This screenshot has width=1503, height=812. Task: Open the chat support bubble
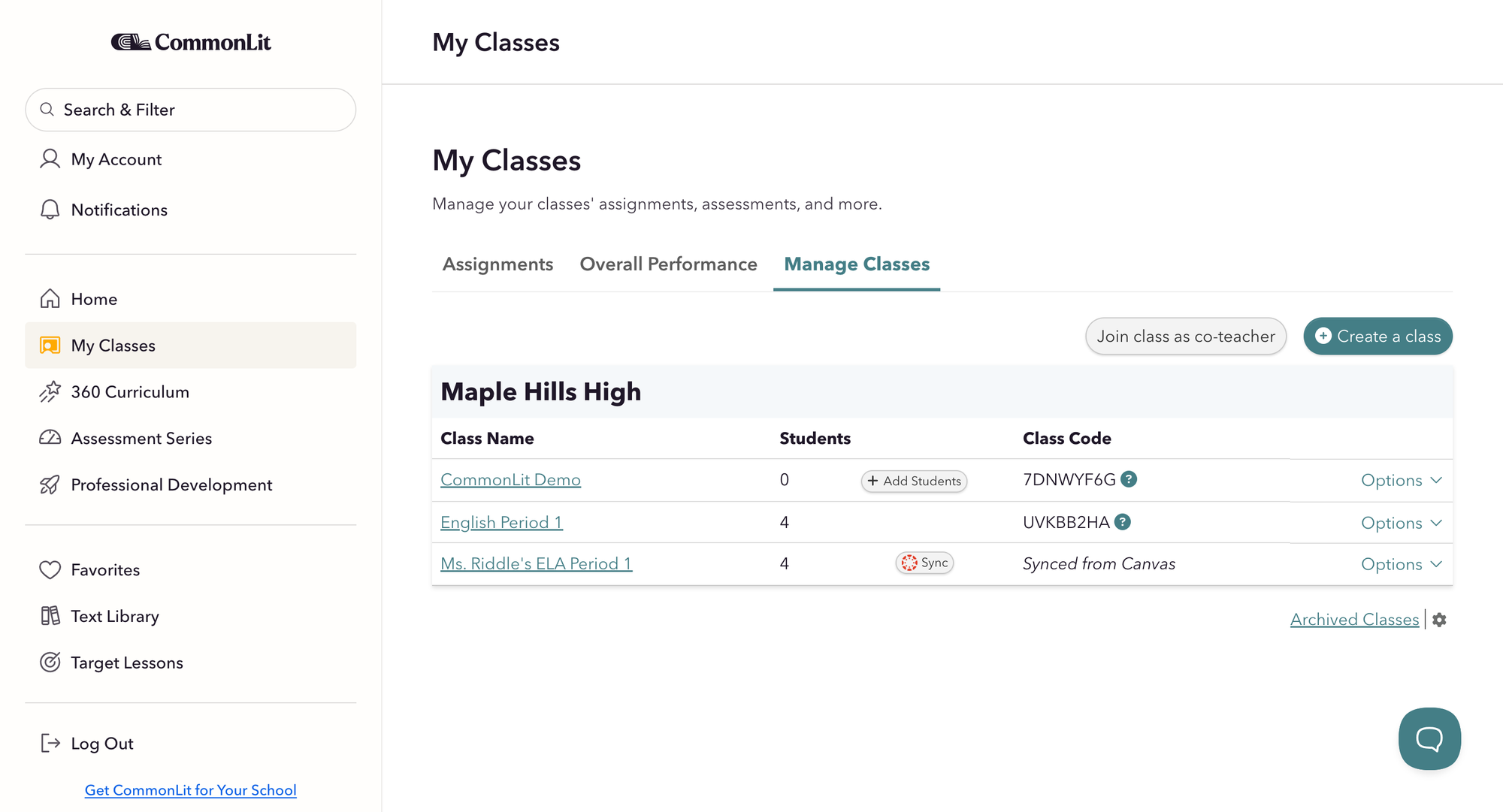click(1429, 738)
